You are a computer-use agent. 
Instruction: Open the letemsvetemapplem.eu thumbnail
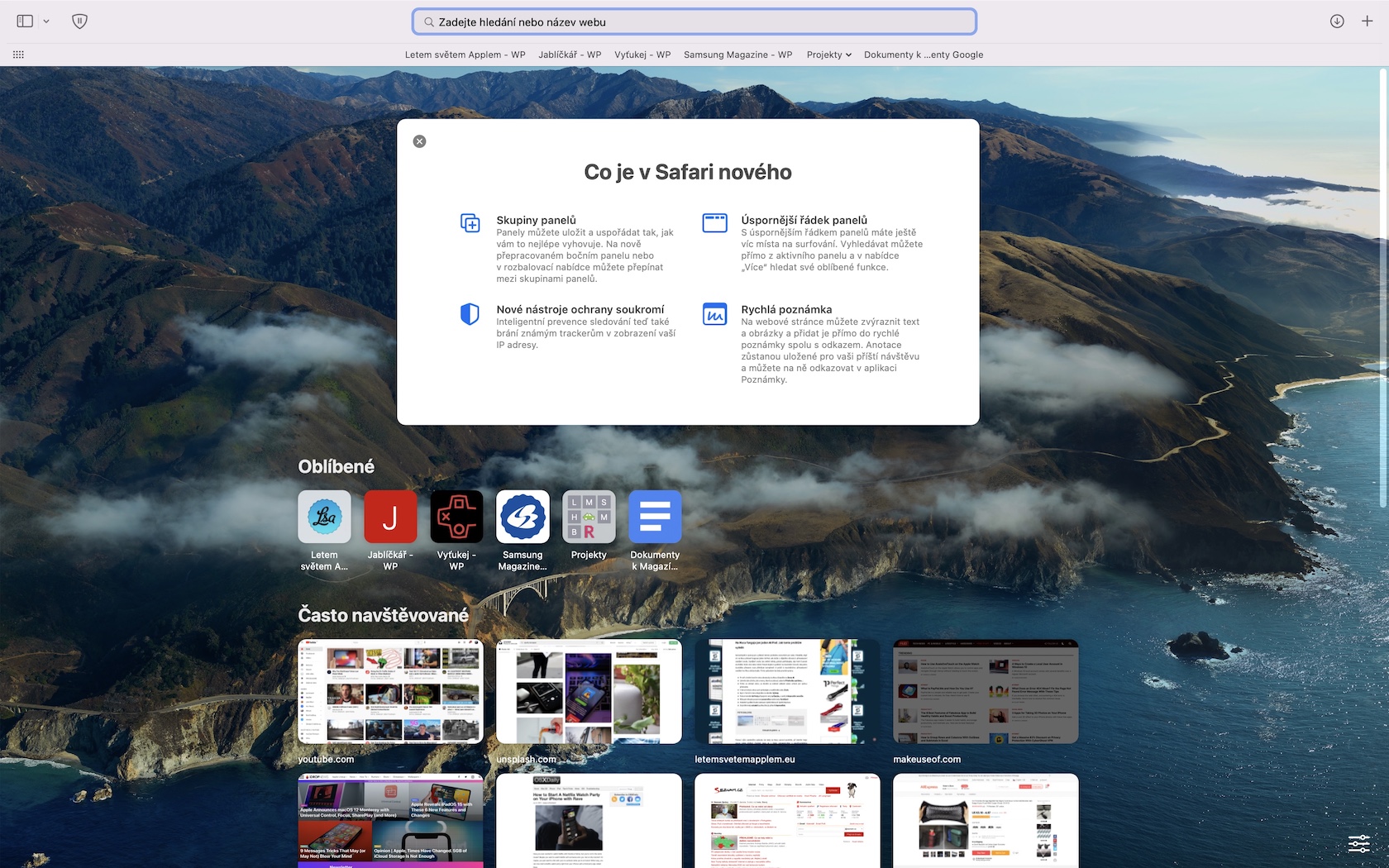pos(787,691)
